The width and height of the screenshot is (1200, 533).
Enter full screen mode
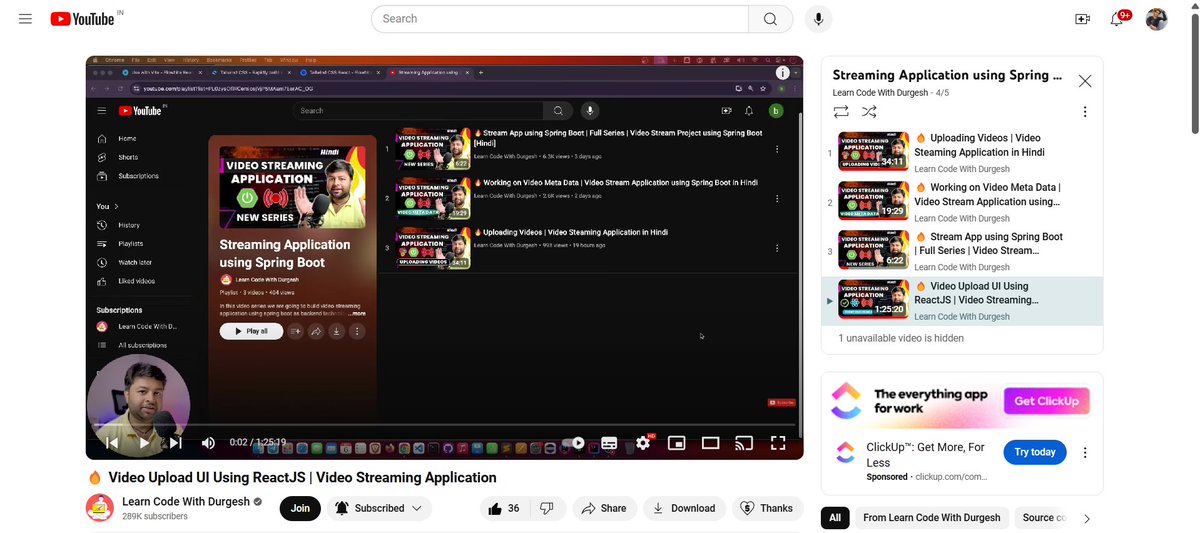(778, 443)
